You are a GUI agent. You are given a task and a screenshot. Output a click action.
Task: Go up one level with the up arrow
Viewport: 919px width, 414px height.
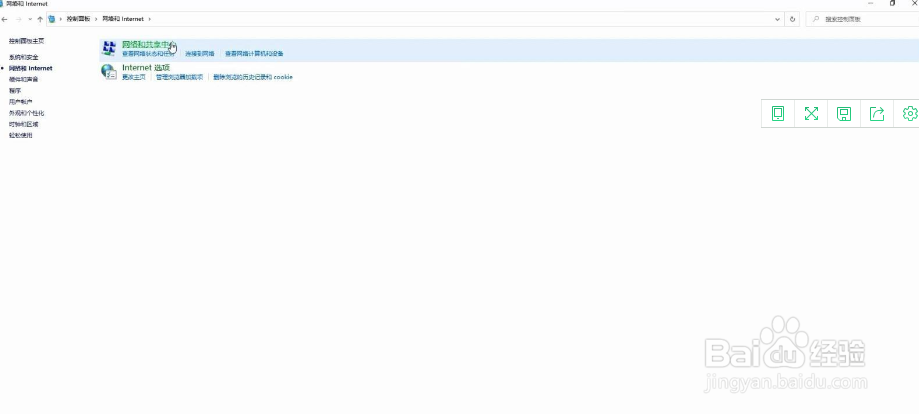[40, 19]
